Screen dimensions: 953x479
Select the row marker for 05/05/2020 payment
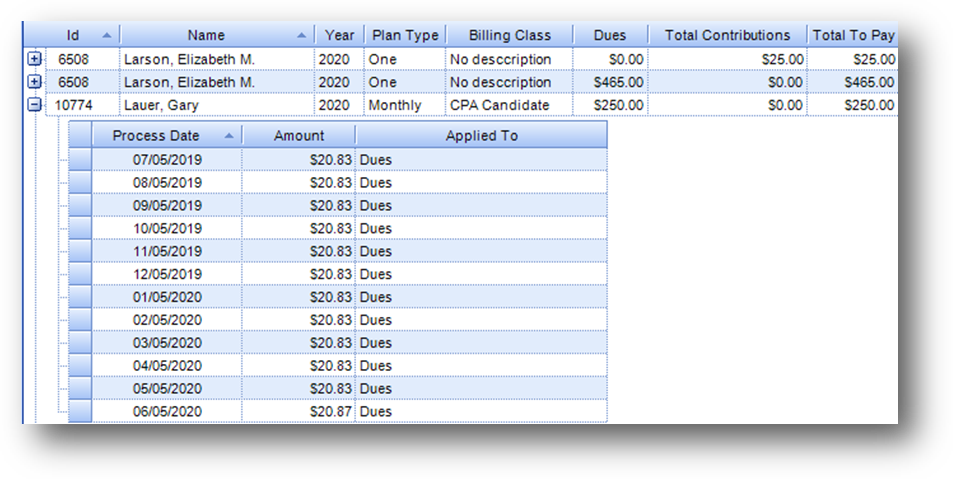[x=80, y=388]
